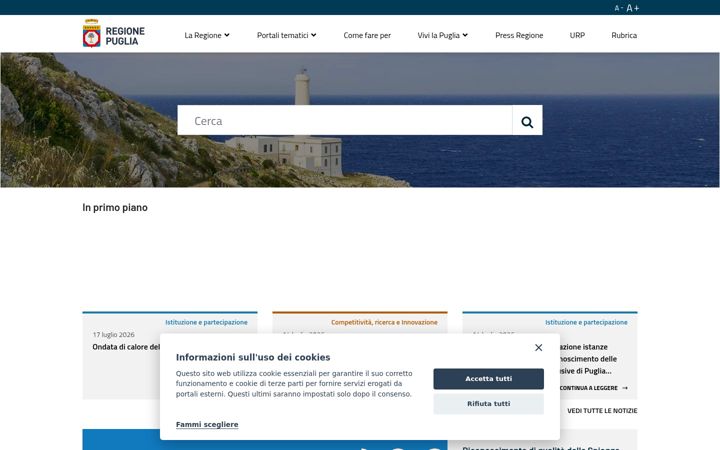
Task: Open the Press Regione page
Action: (519, 35)
